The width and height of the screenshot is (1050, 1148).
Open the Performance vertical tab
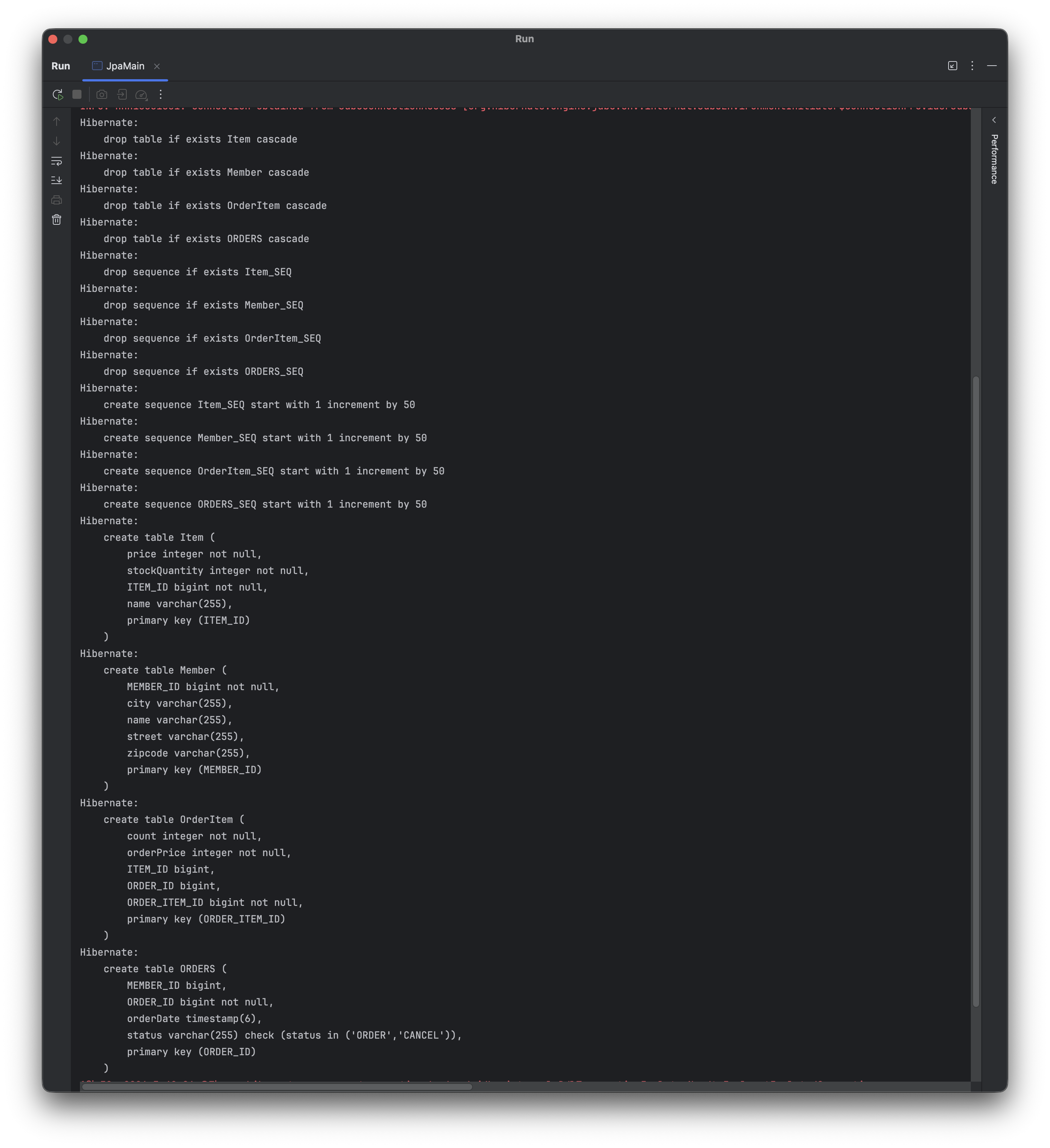[x=994, y=159]
